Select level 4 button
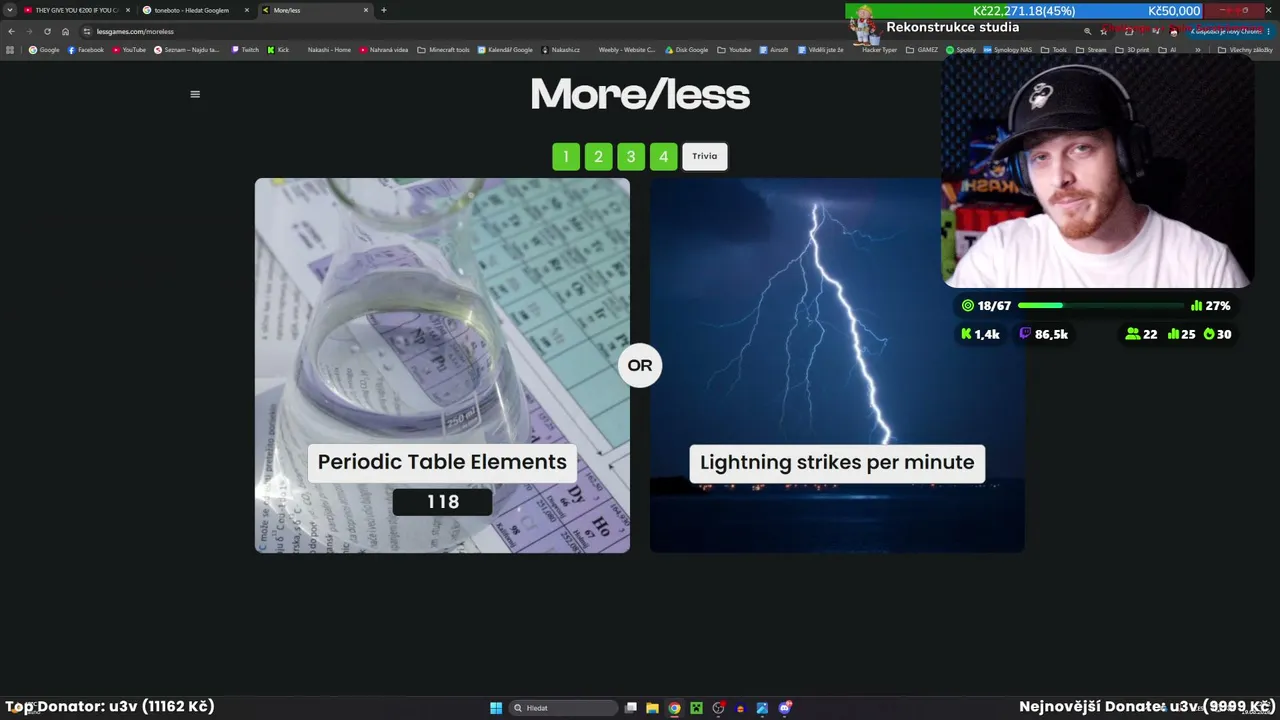This screenshot has height=720, width=1280. tap(663, 156)
